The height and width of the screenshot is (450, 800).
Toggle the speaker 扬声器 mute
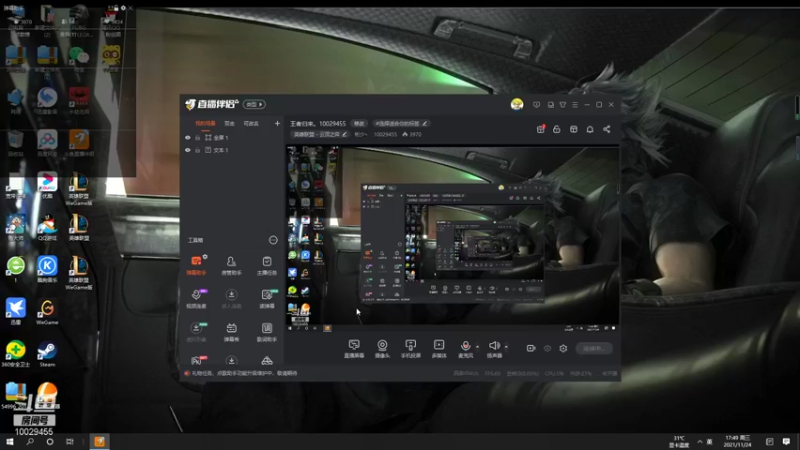coord(493,349)
